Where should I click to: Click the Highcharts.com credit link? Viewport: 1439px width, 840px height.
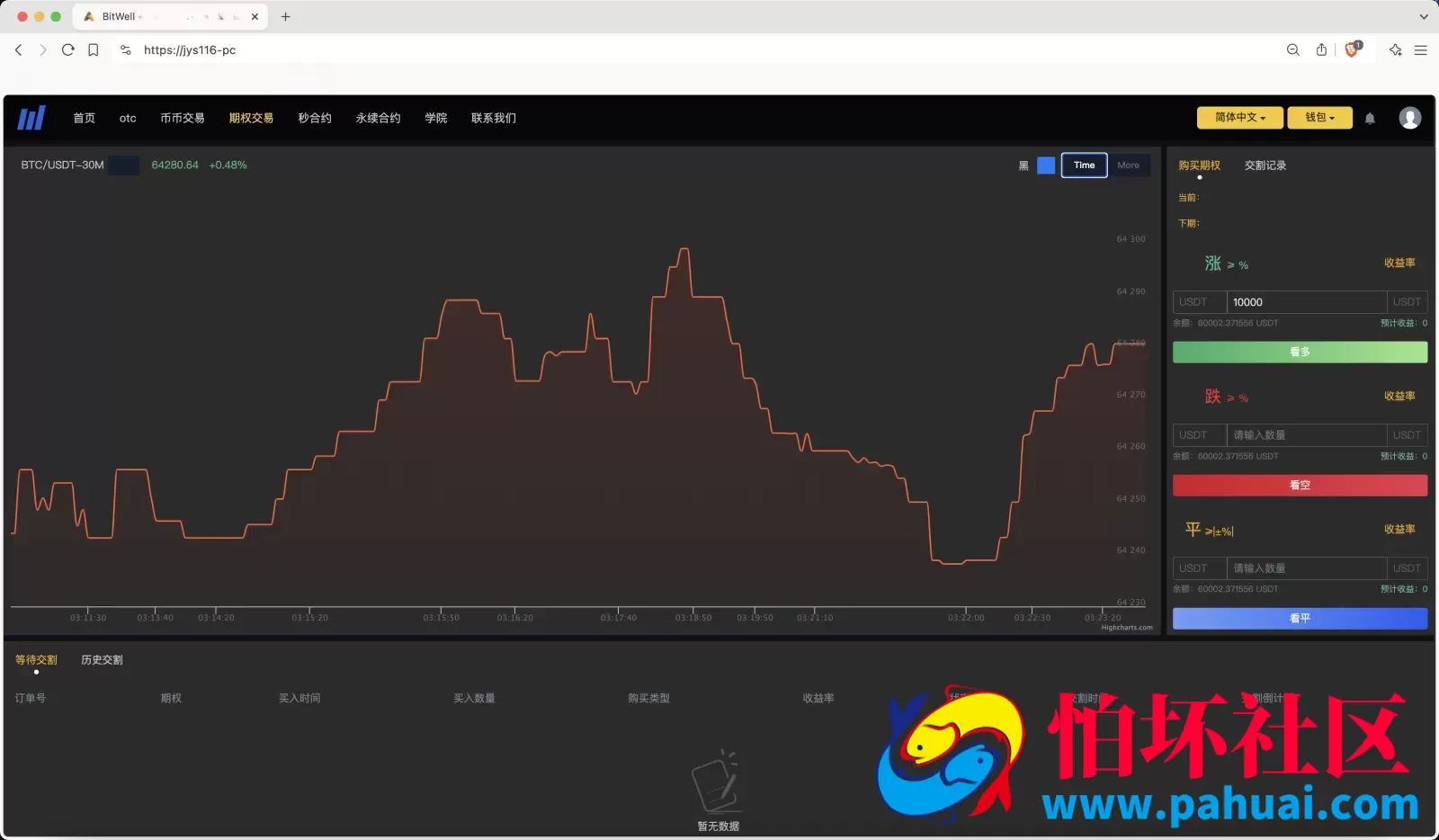[1127, 628]
